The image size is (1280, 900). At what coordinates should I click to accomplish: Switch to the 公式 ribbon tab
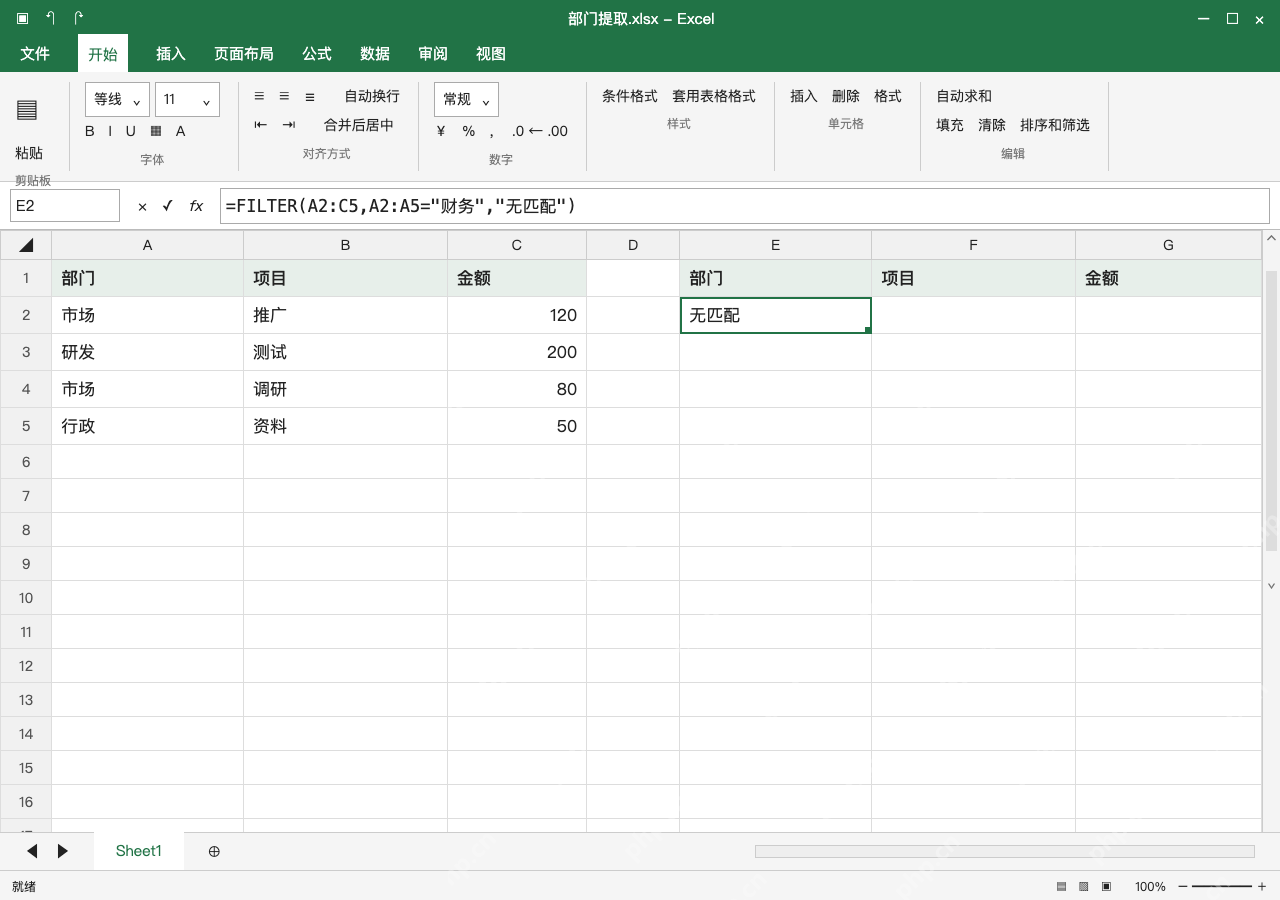tap(317, 54)
